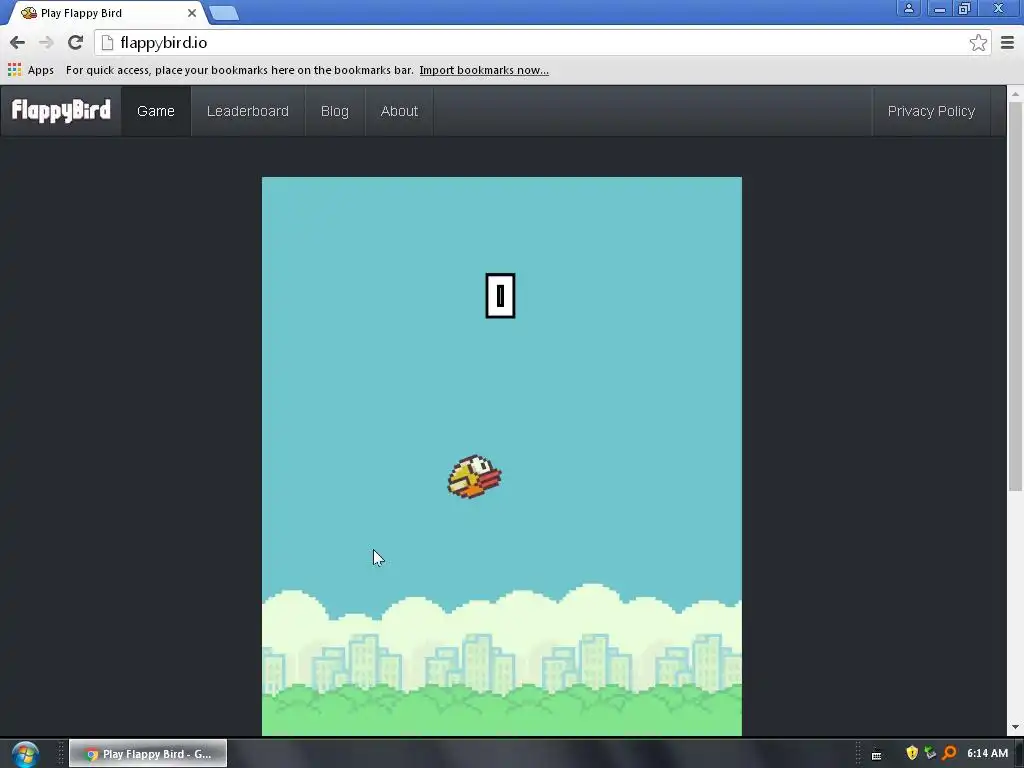The width and height of the screenshot is (1024, 768).
Task: Open the Chrome hamburger menu
Action: 1007,42
